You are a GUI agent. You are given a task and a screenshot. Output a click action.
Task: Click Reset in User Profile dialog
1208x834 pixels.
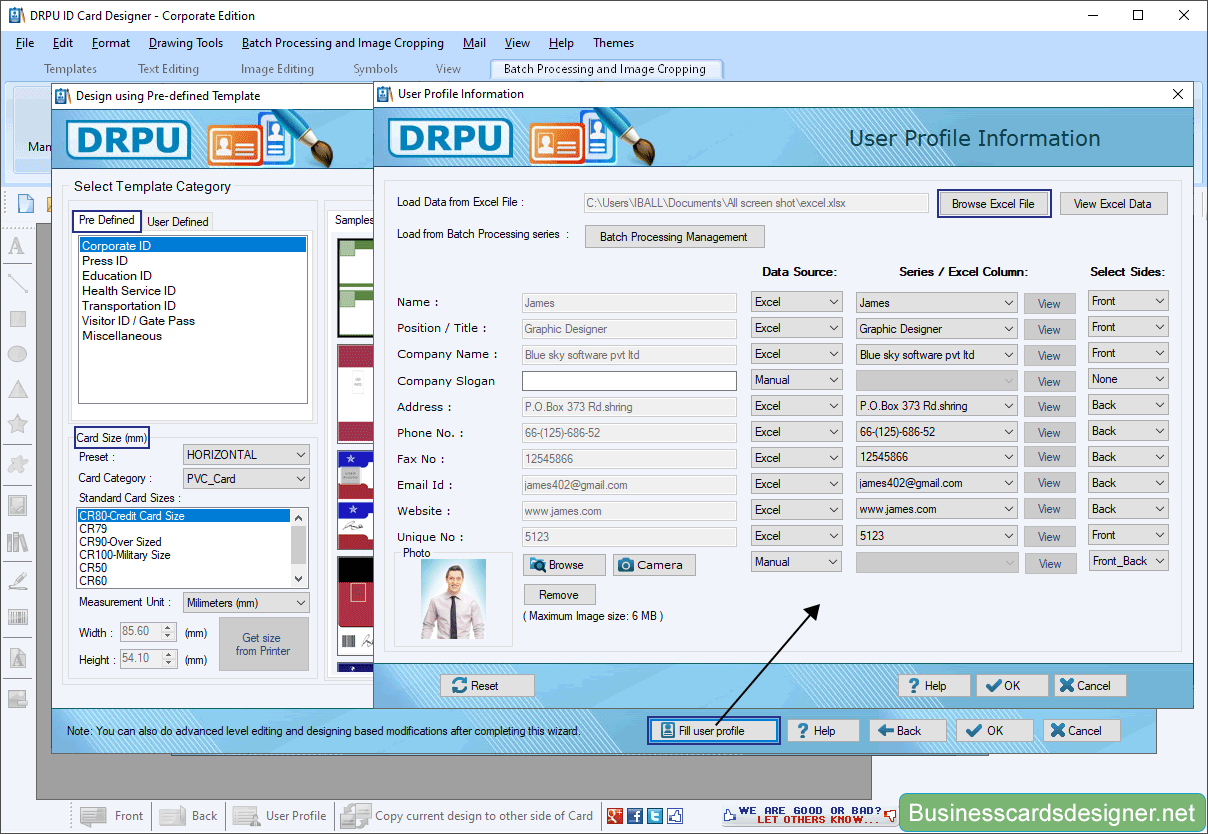click(487, 686)
